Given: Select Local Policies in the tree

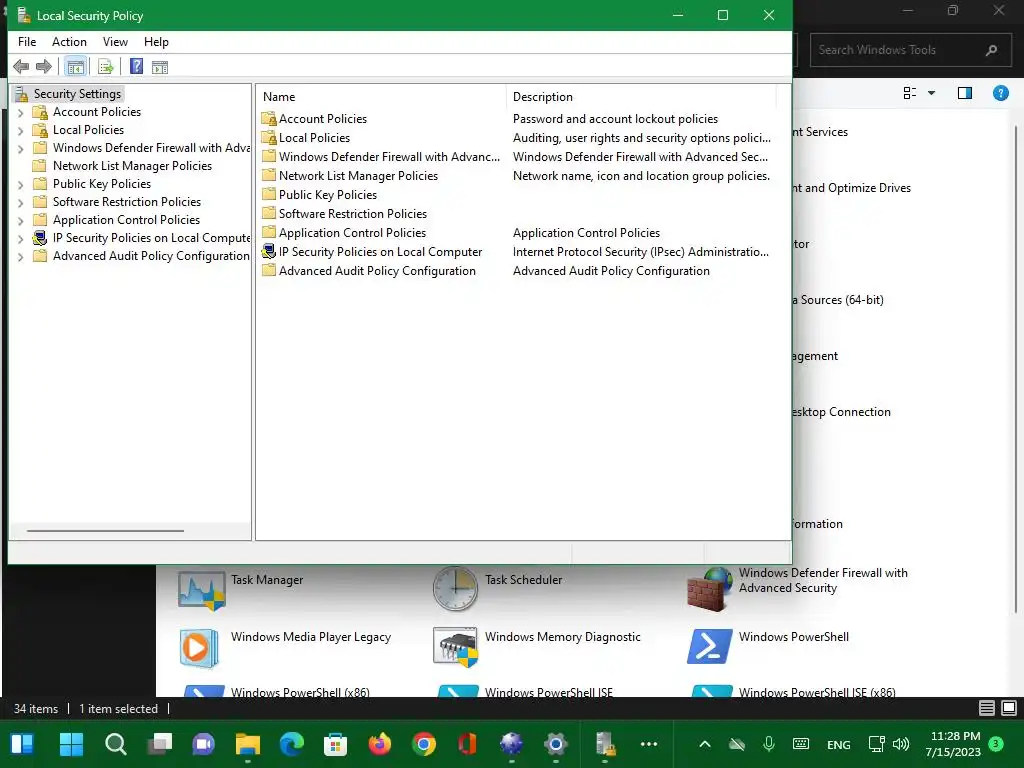Looking at the screenshot, I should click(88, 130).
